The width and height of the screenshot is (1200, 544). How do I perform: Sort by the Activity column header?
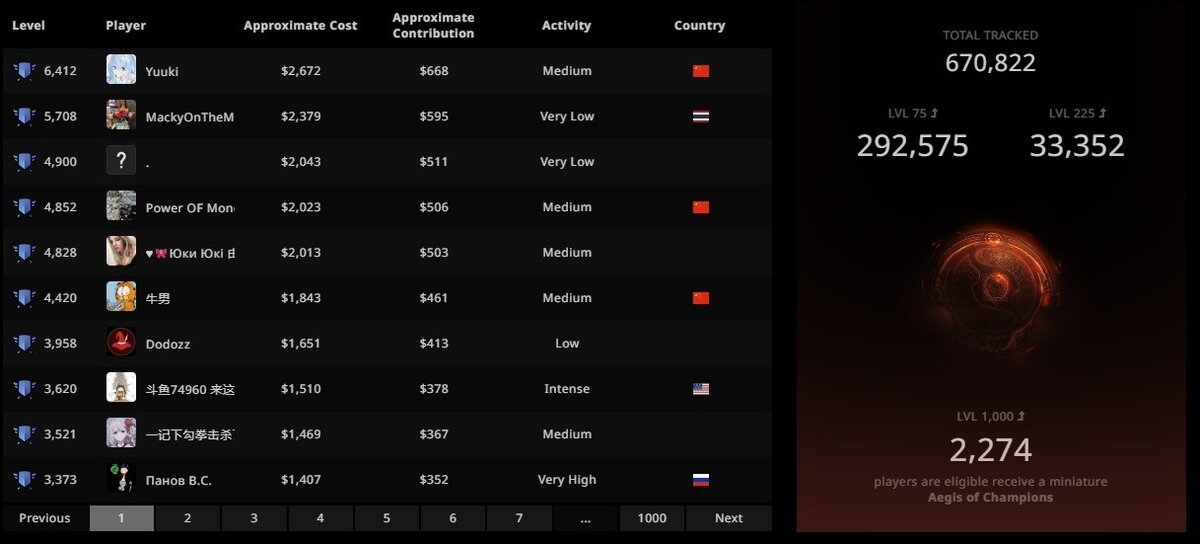[567, 25]
